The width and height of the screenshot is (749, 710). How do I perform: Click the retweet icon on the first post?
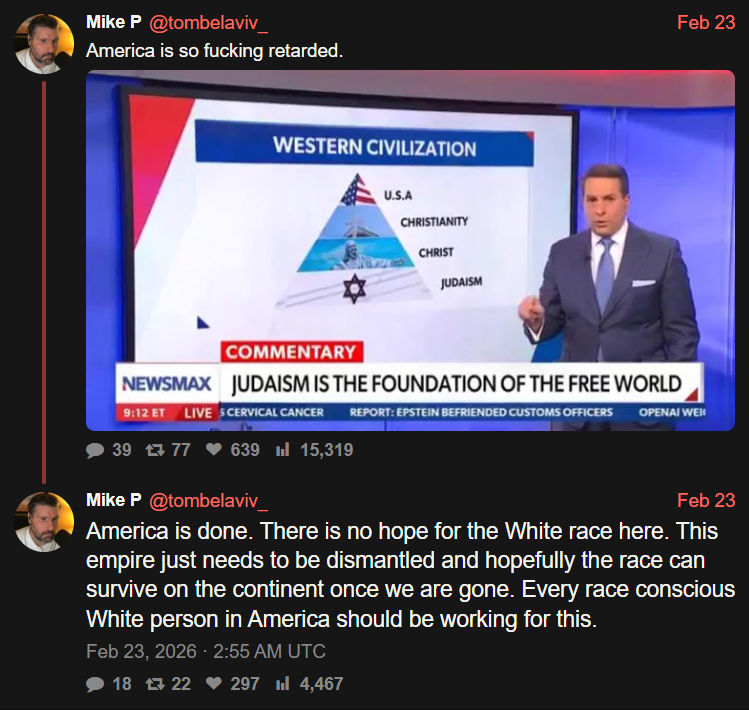155,450
